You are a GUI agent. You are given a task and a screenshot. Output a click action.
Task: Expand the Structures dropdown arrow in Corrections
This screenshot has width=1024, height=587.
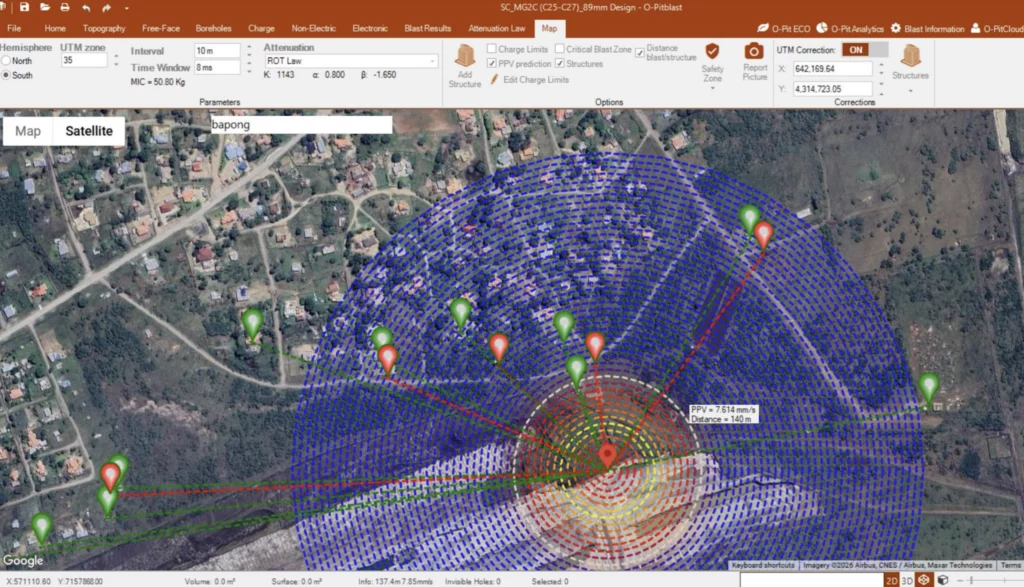(910, 91)
